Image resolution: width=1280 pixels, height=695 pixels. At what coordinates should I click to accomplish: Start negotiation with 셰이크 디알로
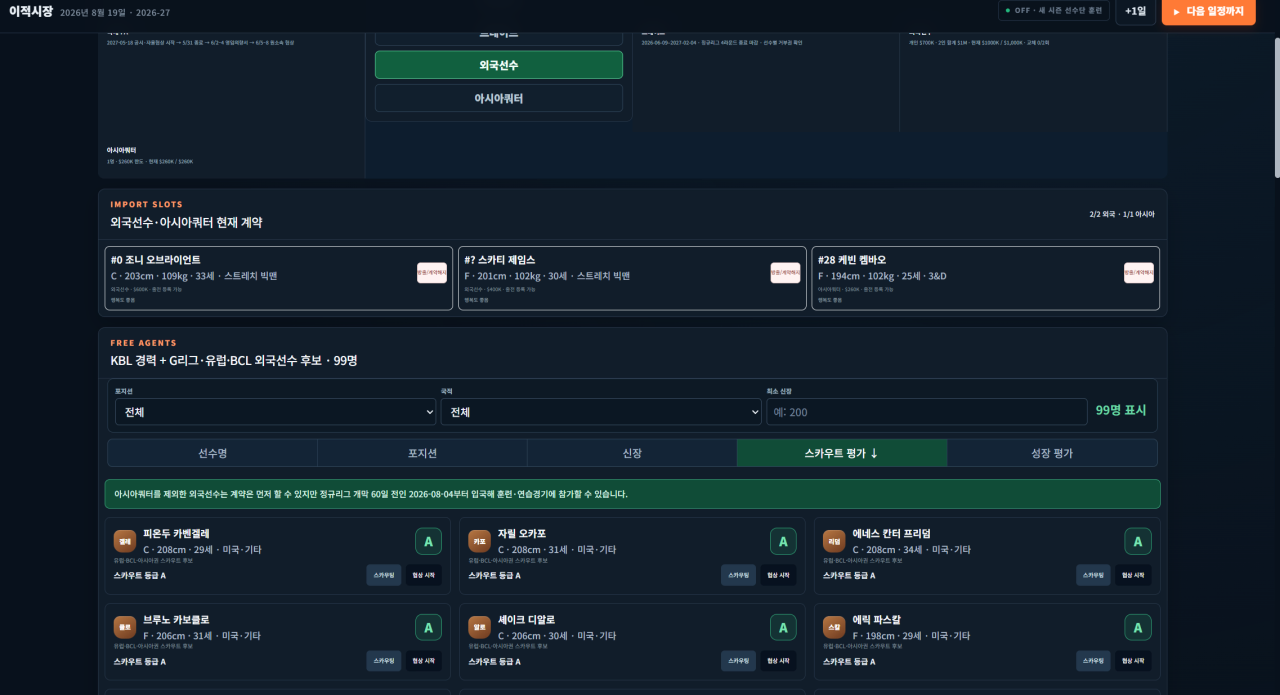tap(778, 661)
